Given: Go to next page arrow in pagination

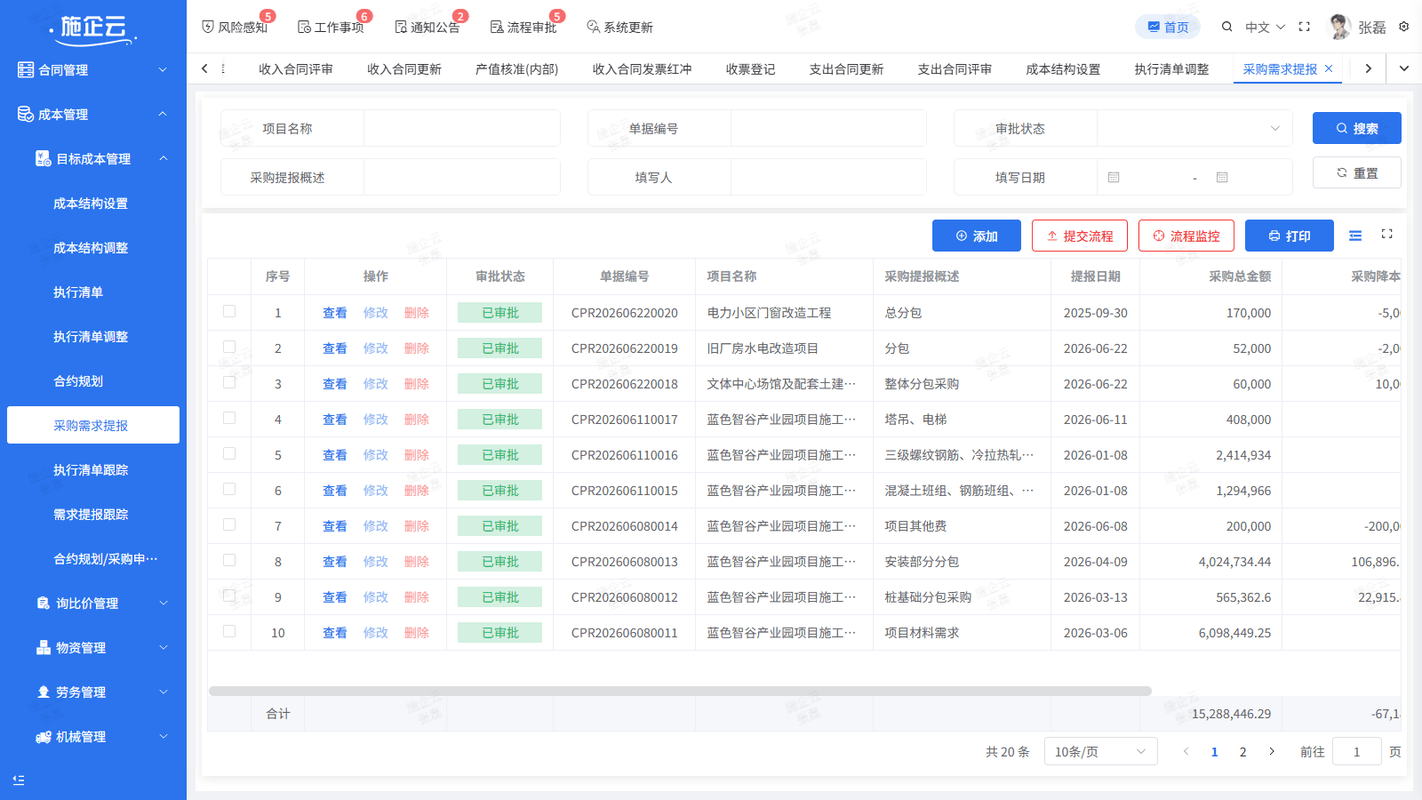Looking at the screenshot, I should tap(1272, 751).
